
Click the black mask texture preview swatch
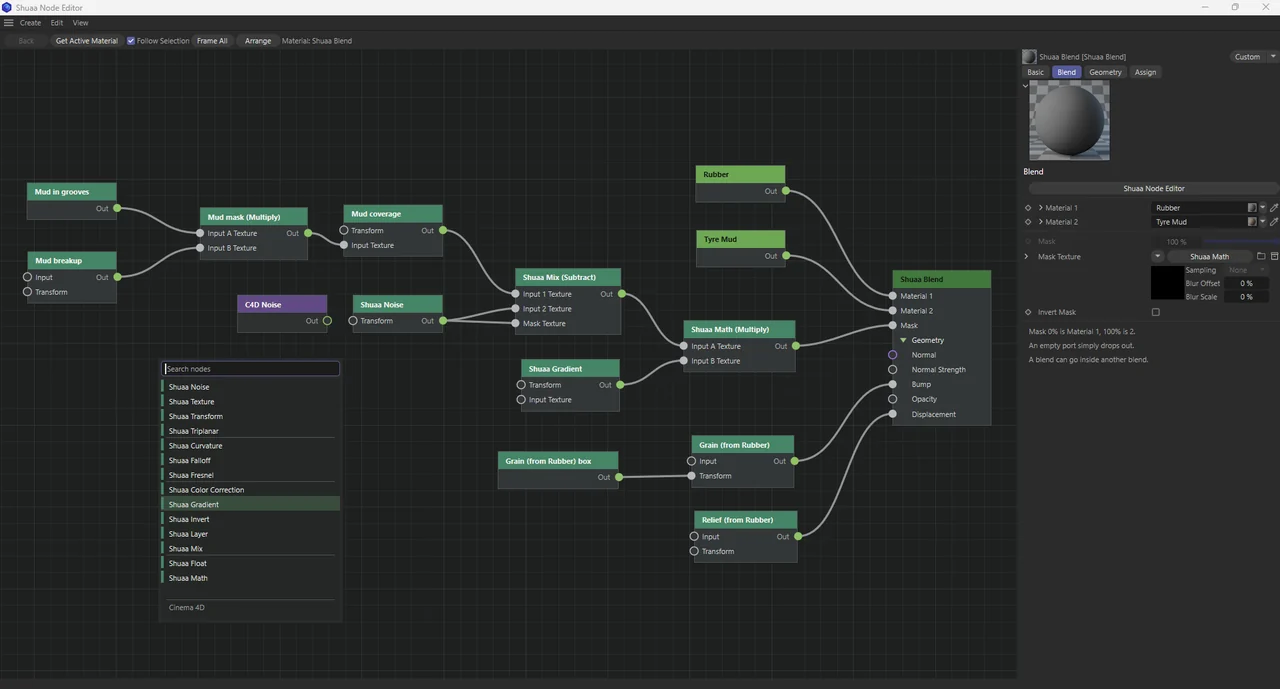click(x=1166, y=283)
